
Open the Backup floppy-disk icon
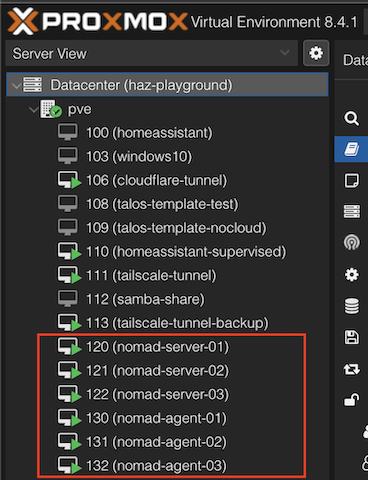351,337
